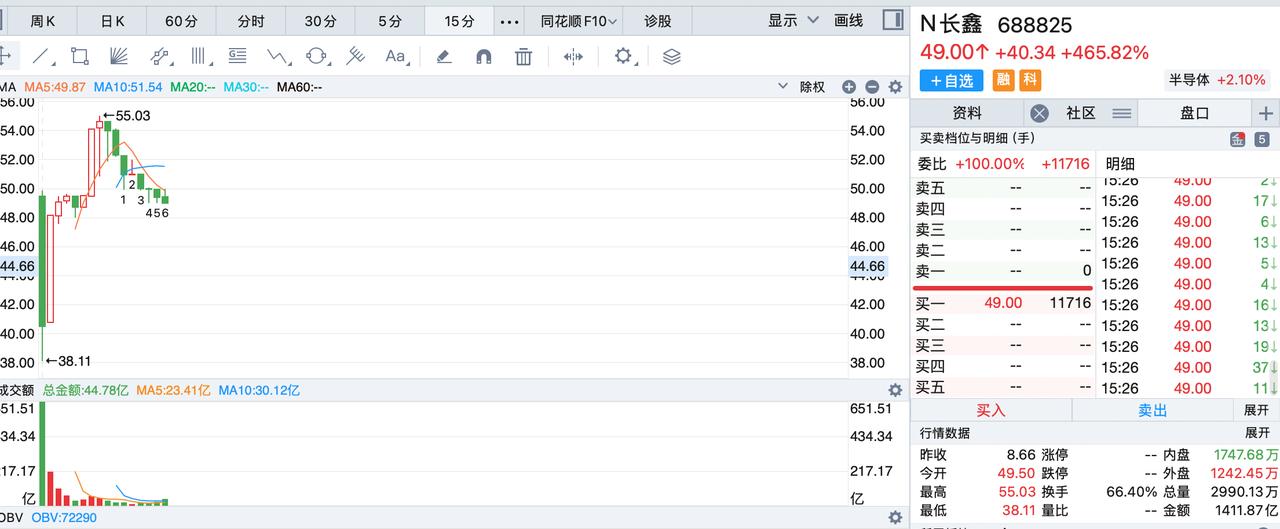Select the Fibonacci retracement lines tool
This screenshot has height=529, width=1280.
354,56
